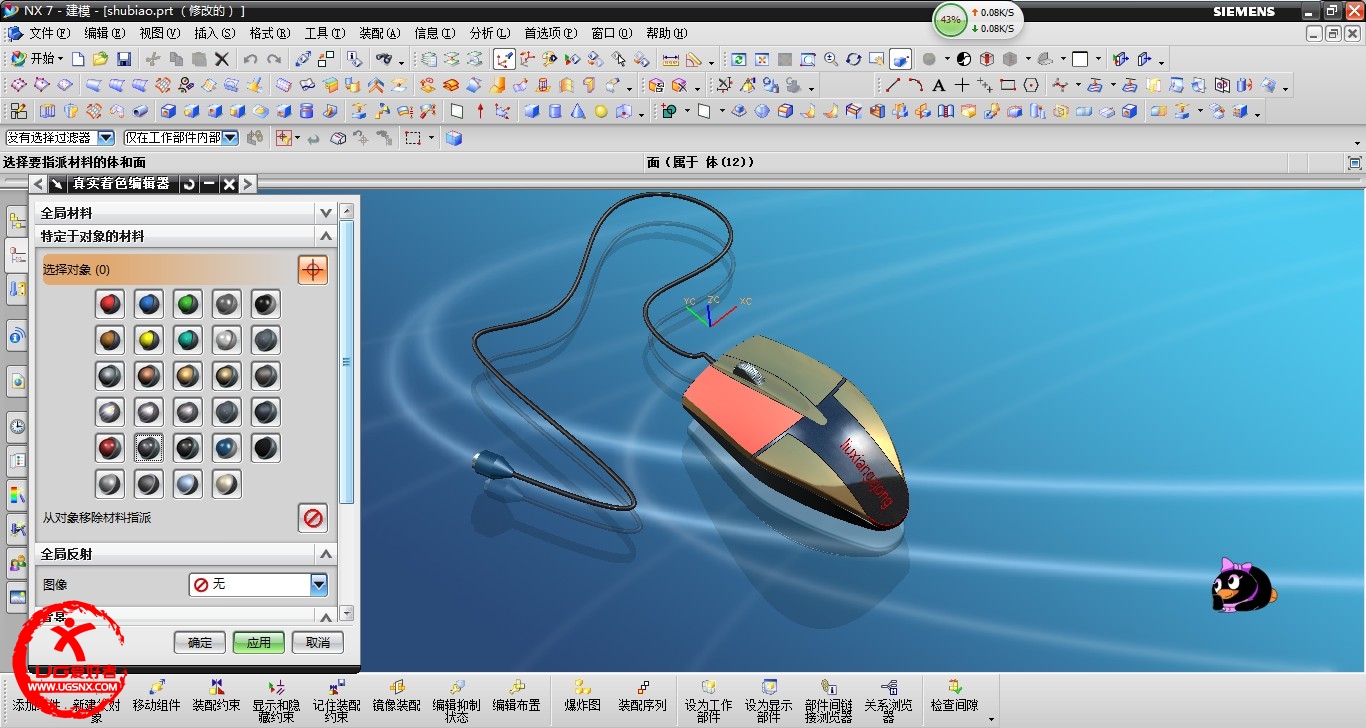
Task: Click the Cone primitive icon
Action: [578, 111]
